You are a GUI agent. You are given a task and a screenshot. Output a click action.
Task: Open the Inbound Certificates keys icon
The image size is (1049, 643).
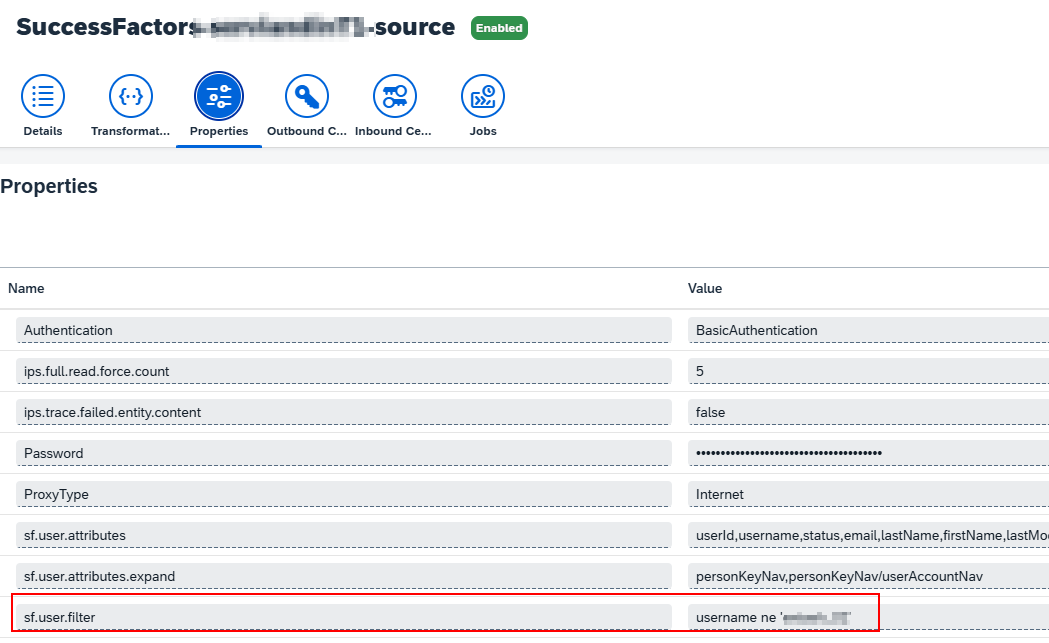(395, 96)
